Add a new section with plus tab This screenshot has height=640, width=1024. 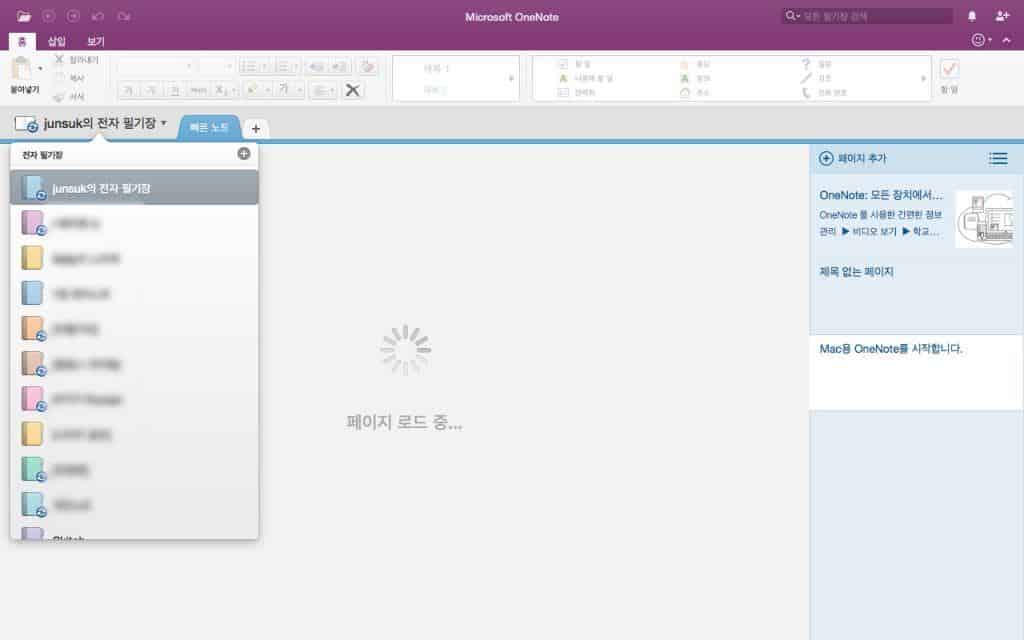click(x=255, y=129)
